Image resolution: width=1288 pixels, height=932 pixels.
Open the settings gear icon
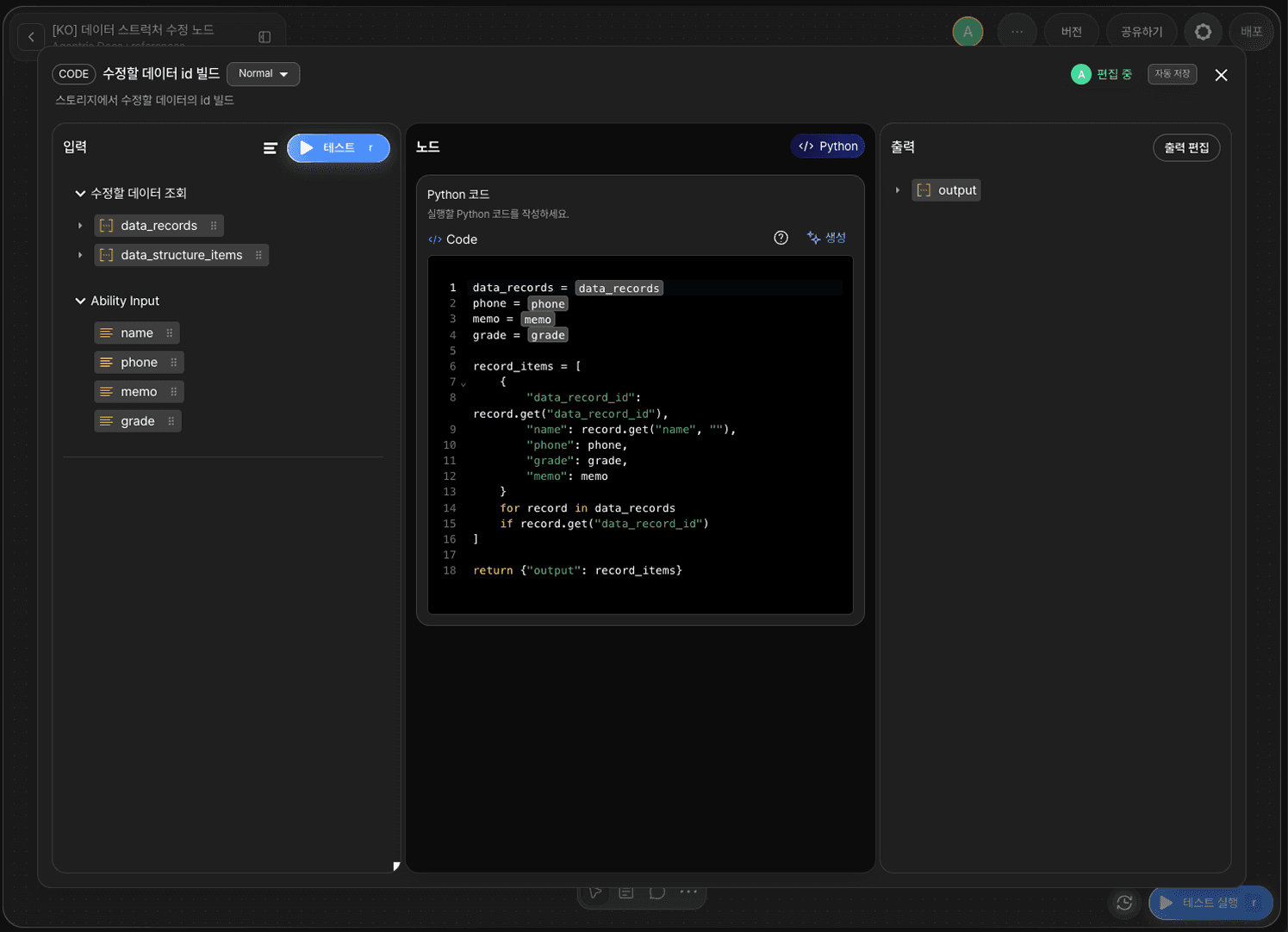(x=1203, y=32)
